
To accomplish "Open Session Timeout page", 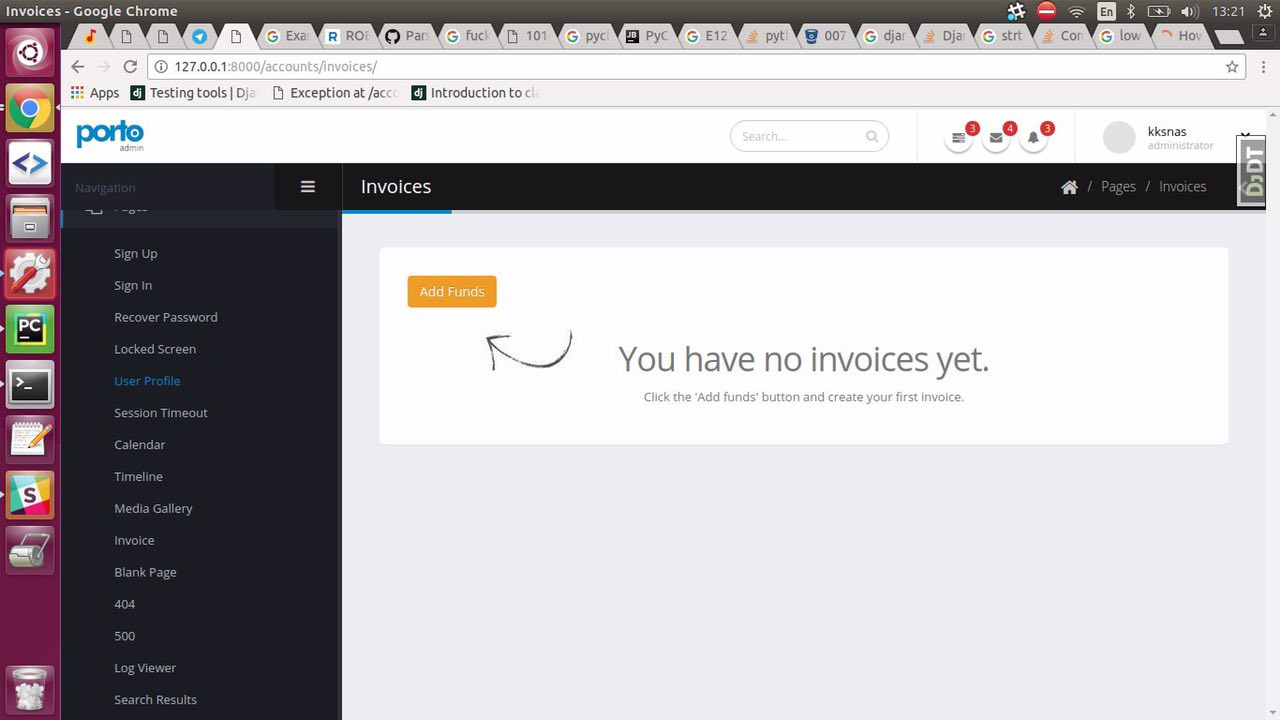I will click(161, 413).
